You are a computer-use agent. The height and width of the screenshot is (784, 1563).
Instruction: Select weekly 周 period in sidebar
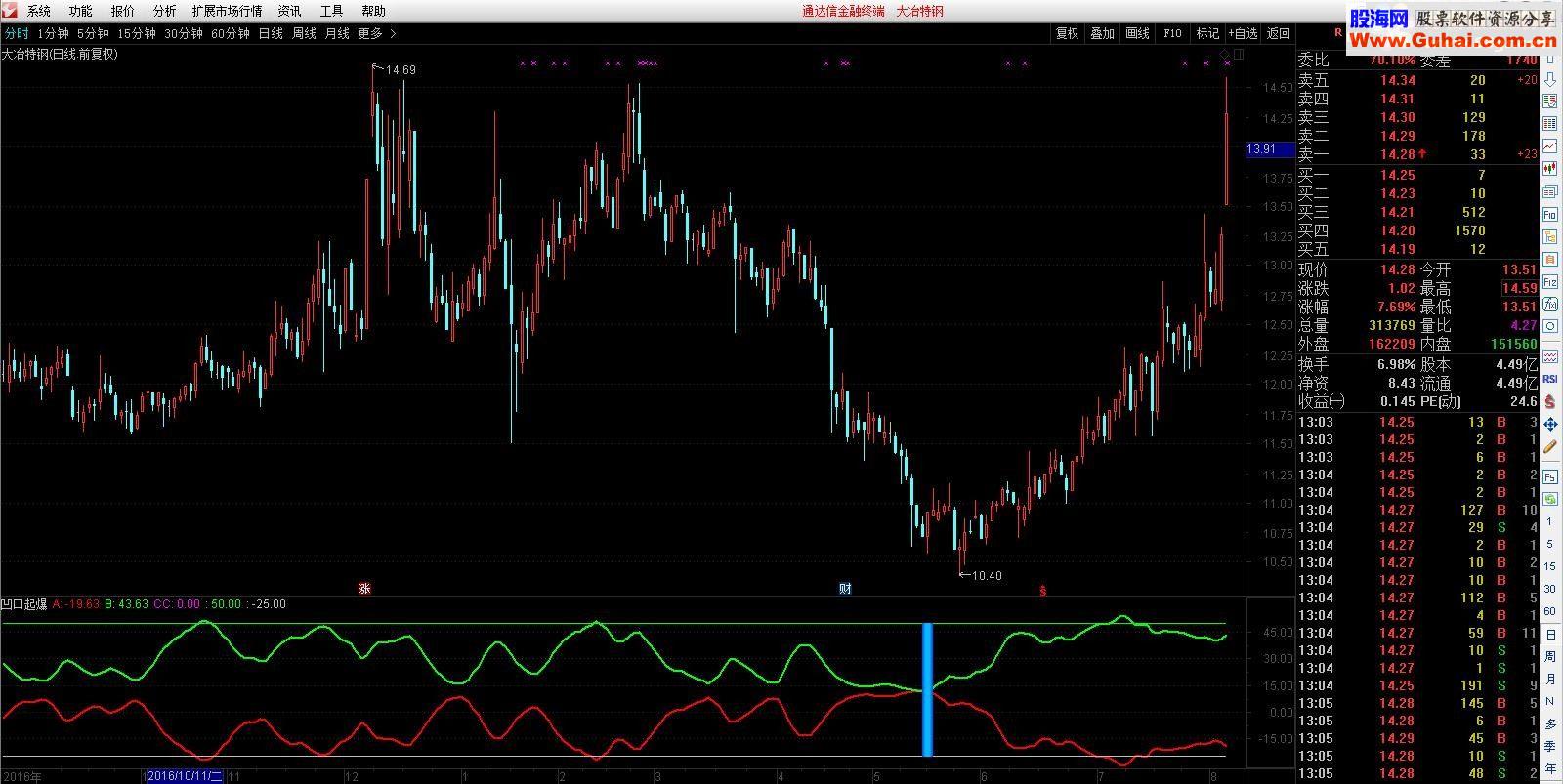click(x=1550, y=656)
